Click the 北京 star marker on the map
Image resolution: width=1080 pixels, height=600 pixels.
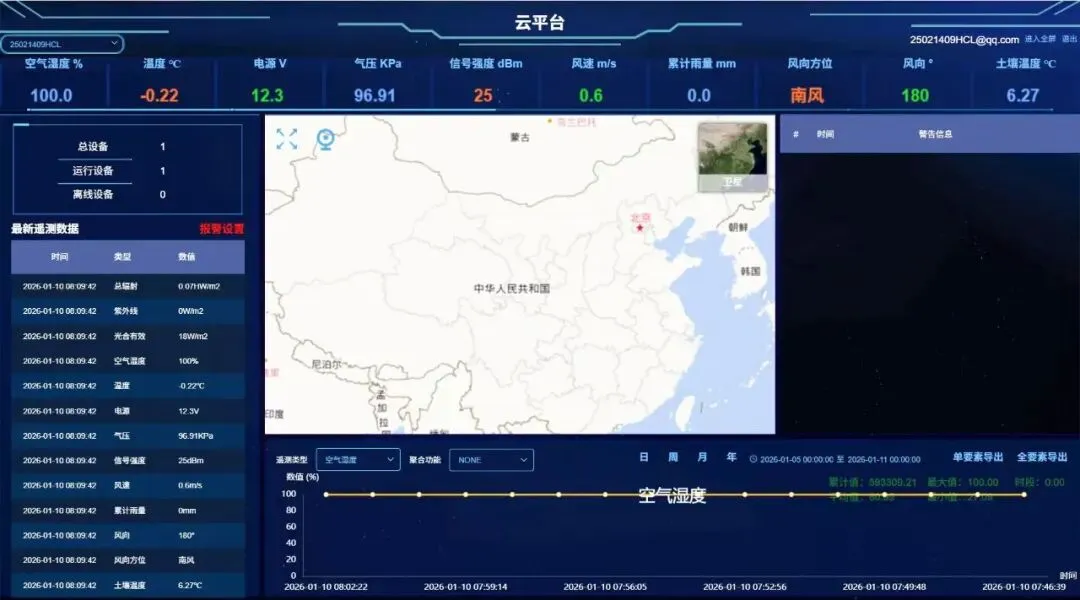click(x=640, y=227)
